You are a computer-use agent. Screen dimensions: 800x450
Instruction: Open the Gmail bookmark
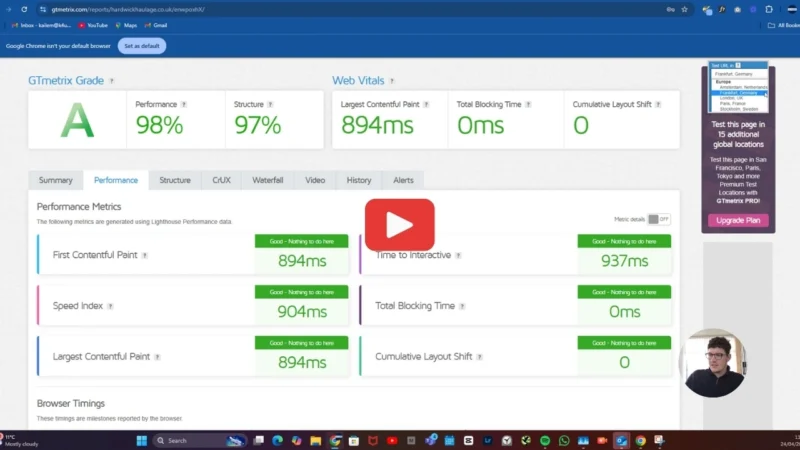pos(156,25)
